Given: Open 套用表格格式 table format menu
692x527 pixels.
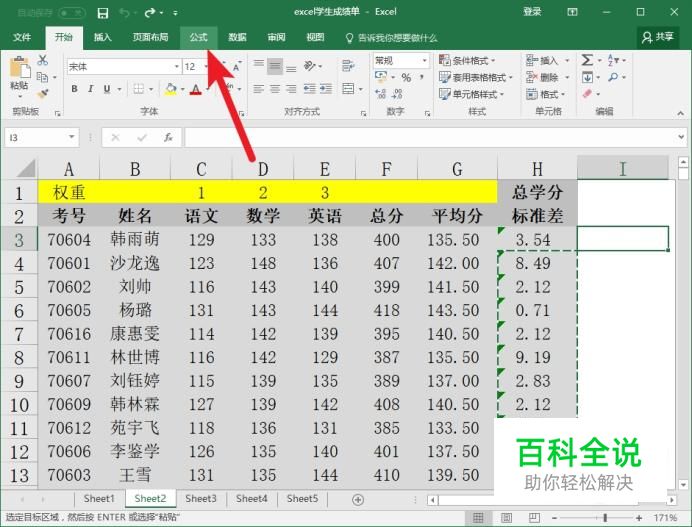Looking at the screenshot, I should pyautogui.click(x=475, y=77).
